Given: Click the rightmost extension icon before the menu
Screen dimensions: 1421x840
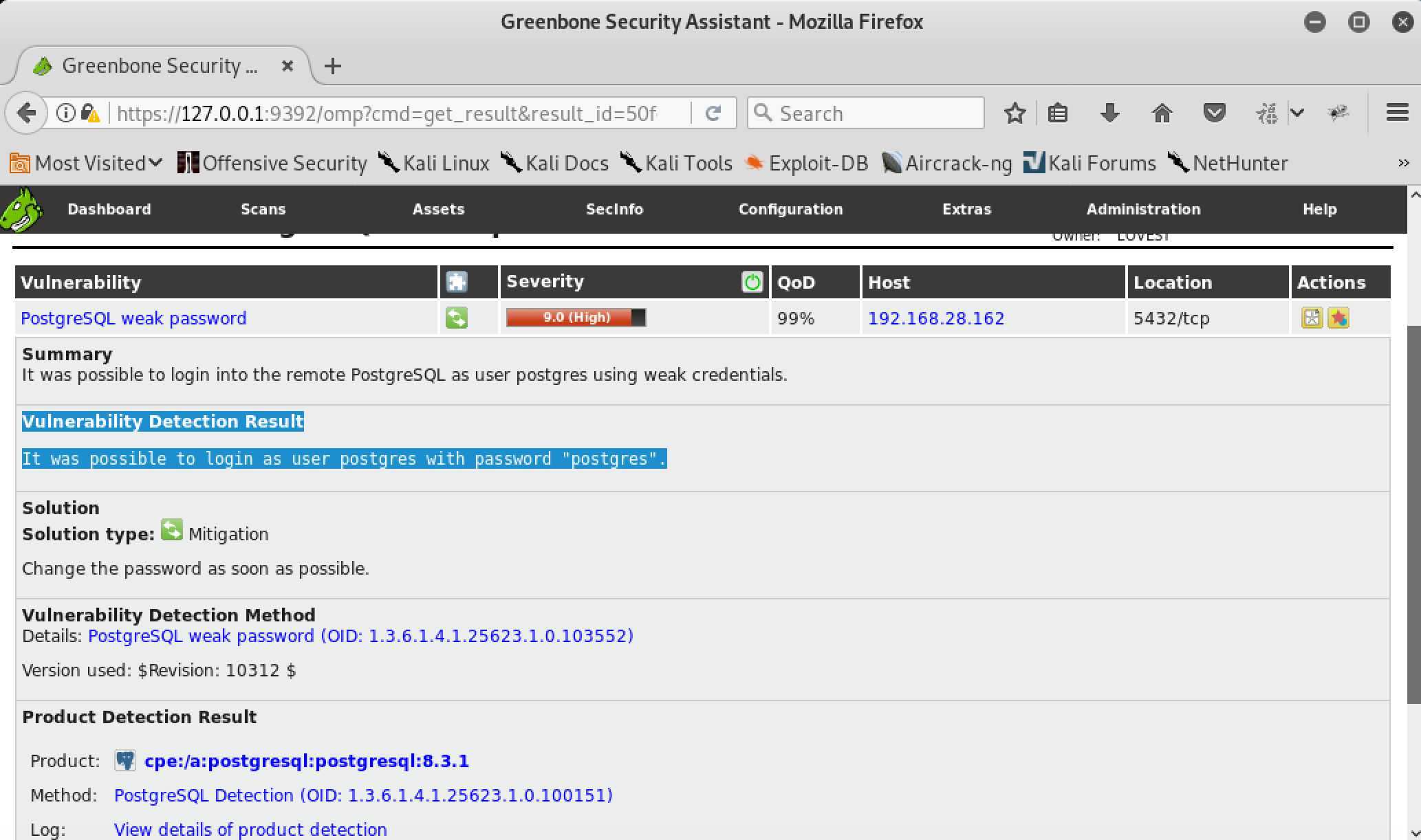Looking at the screenshot, I should tap(1338, 113).
